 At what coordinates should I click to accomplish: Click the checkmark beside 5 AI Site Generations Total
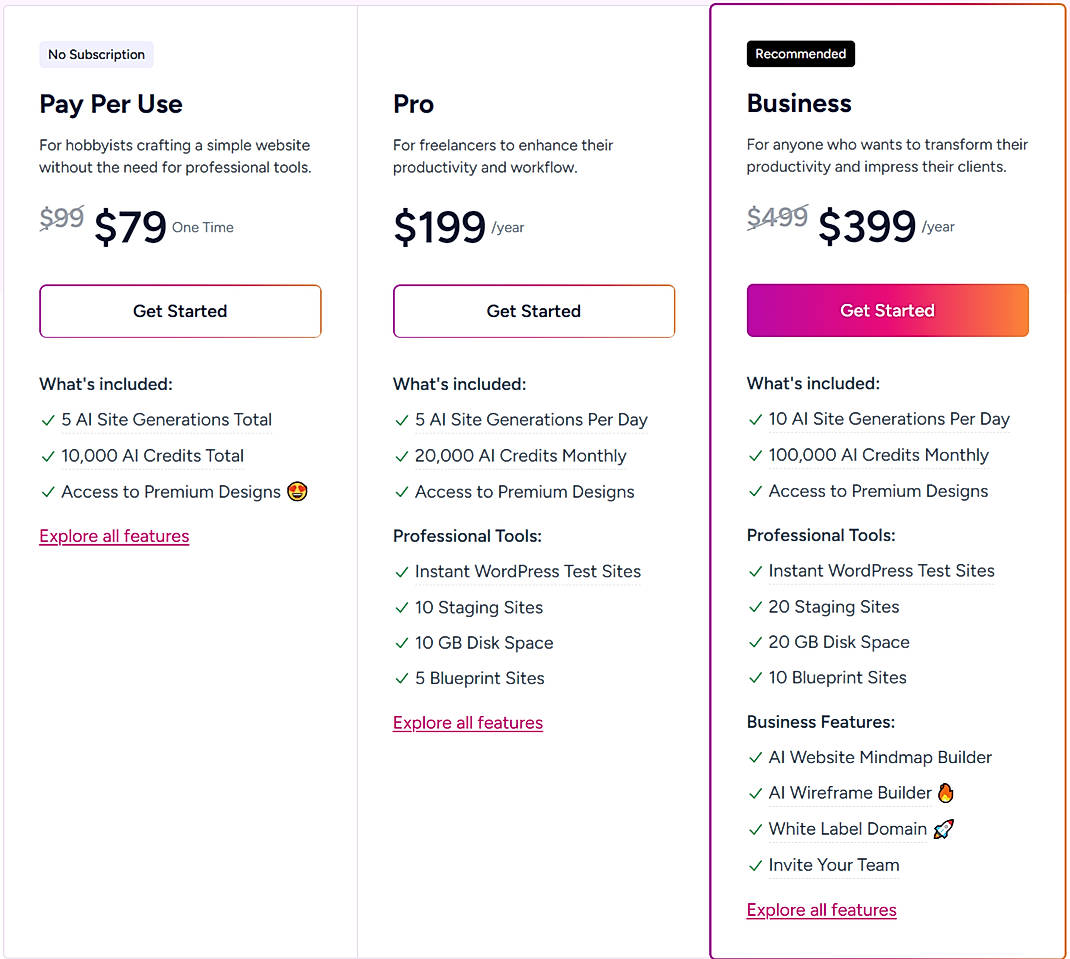click(47, 420)
